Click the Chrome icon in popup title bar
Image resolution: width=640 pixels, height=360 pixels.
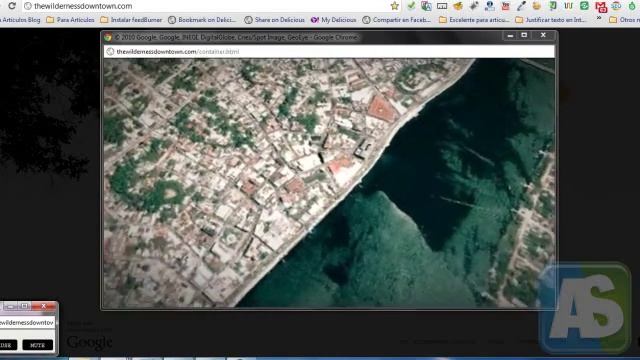coord(108,37)
